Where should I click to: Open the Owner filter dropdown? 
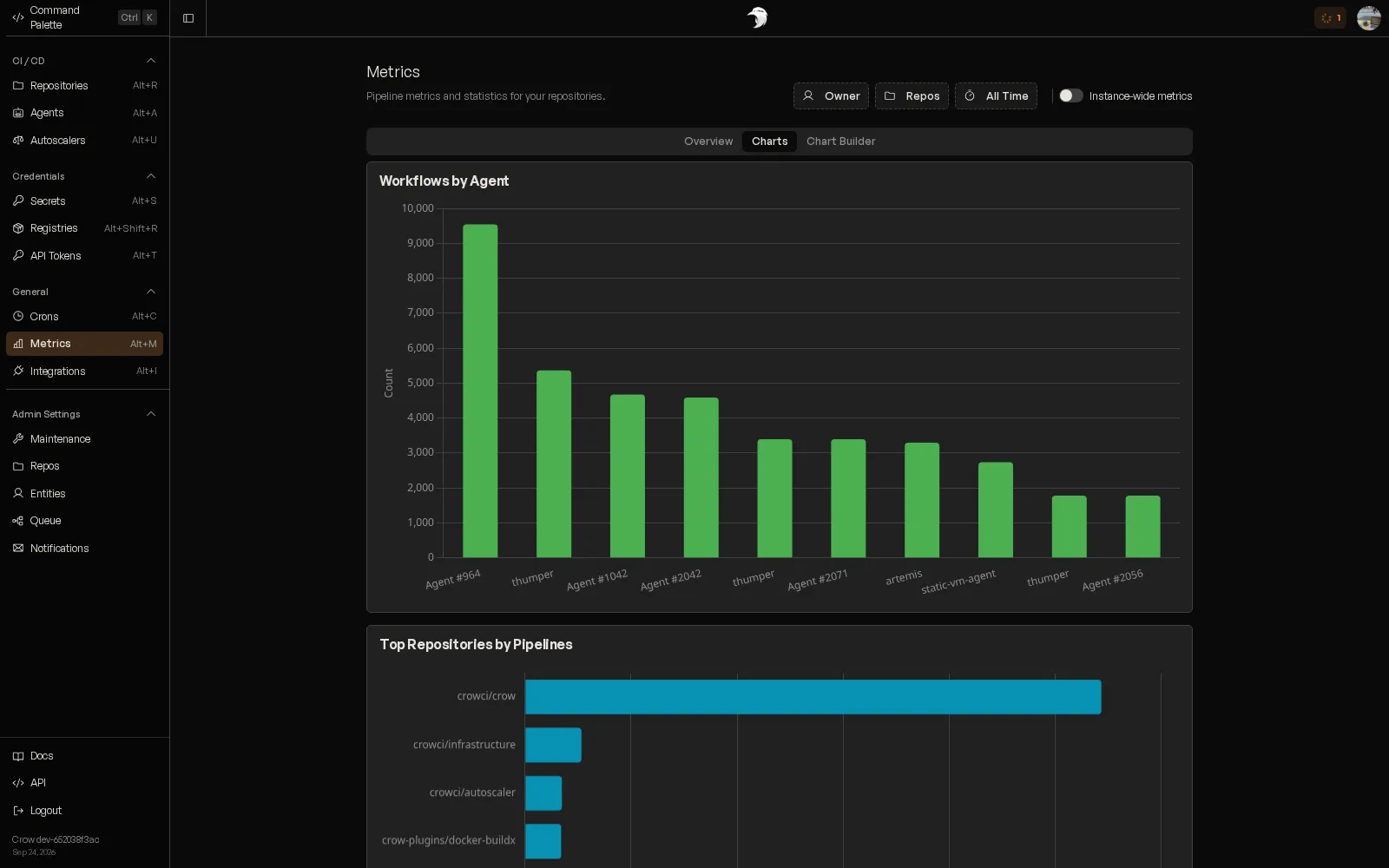[831, 96]
